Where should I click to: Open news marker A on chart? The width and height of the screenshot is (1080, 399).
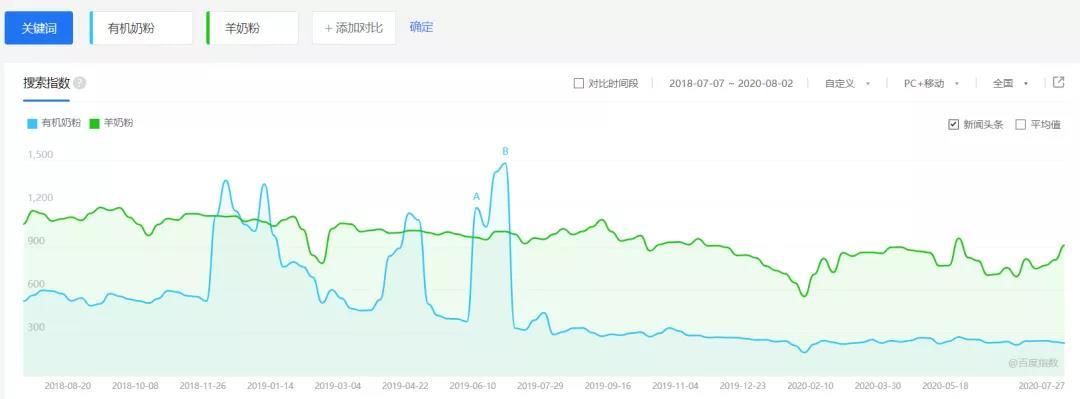[x=476, y=196]
